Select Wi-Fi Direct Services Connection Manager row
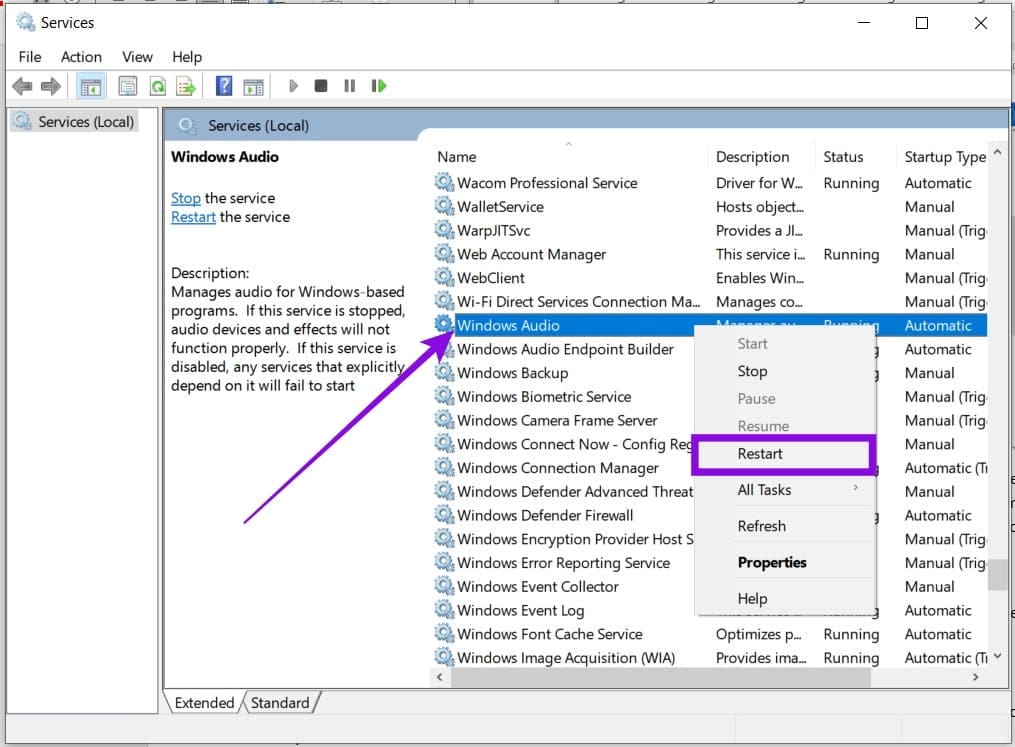 pos(709,301)
